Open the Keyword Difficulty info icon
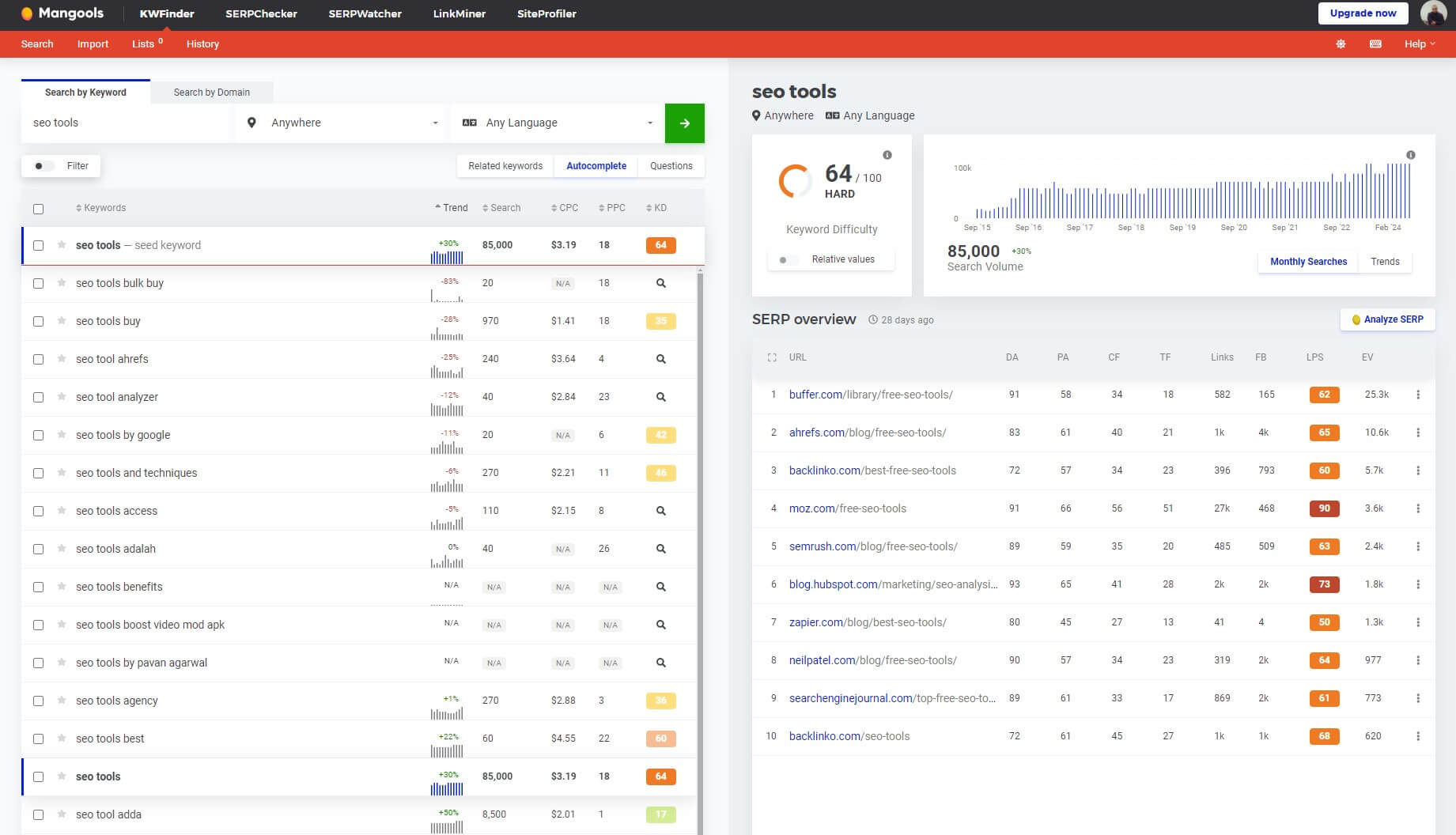 [887, 155]
